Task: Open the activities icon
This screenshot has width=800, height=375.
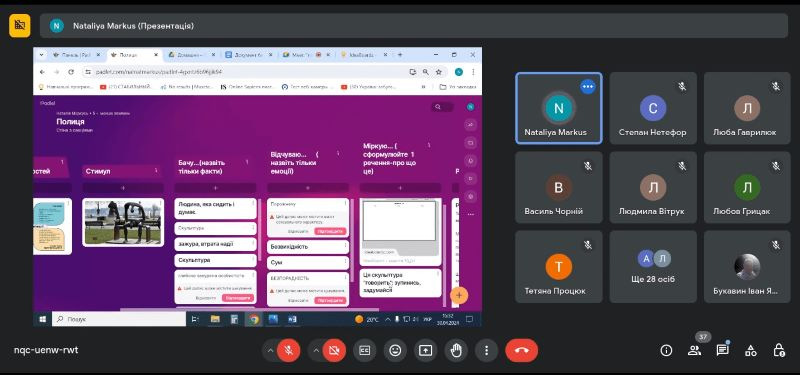Action: [751, 351]
